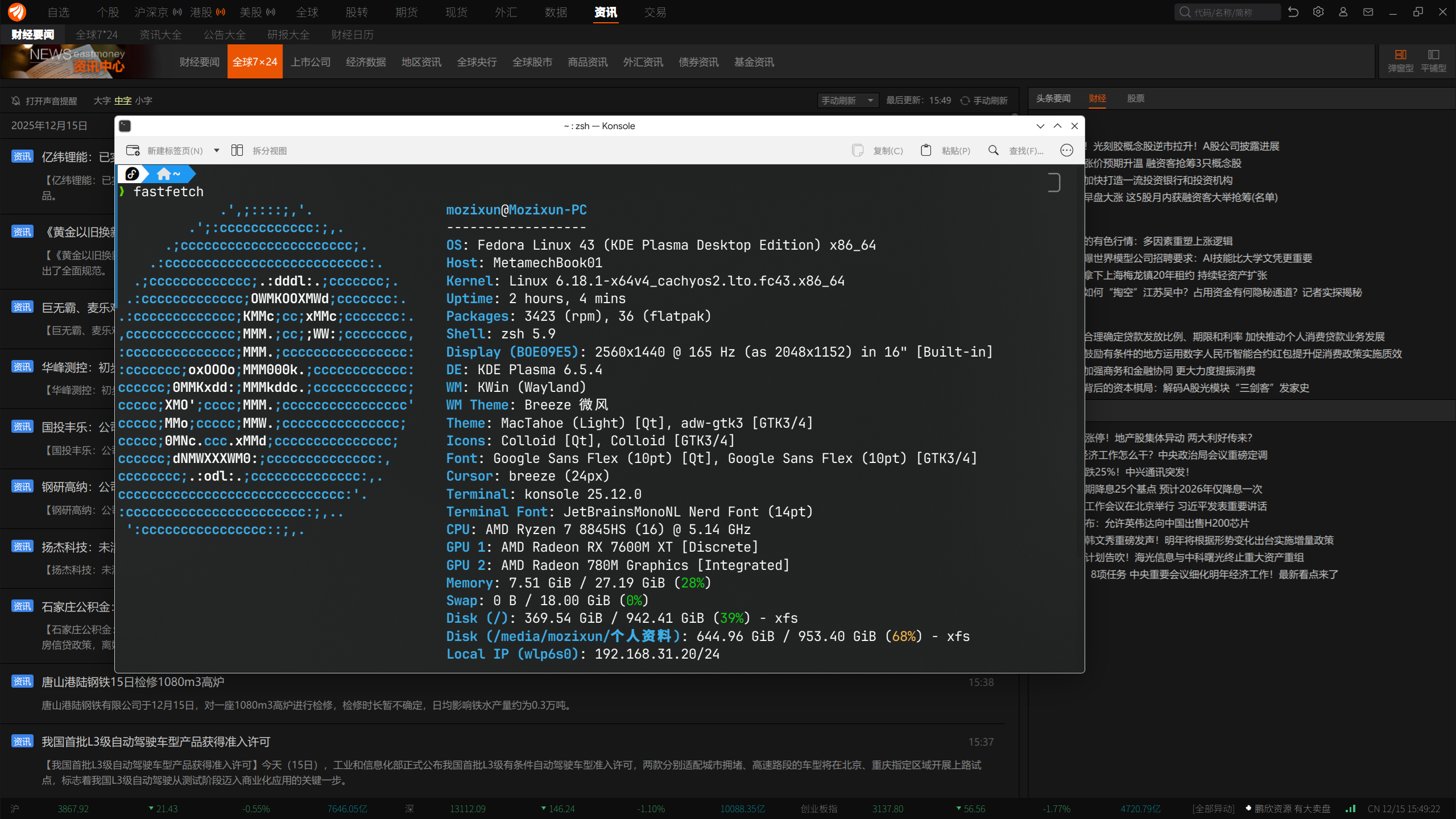
Task: Click the Konsole copy icon
Action: [858, 151]
